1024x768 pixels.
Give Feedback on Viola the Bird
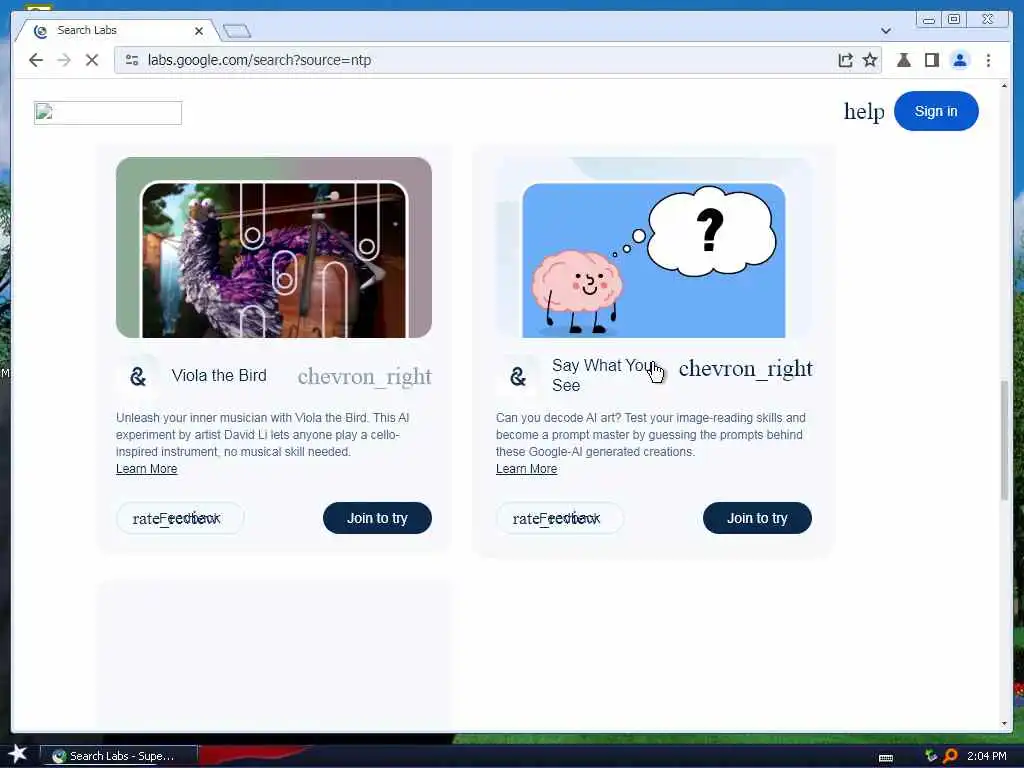pos(180,519)
